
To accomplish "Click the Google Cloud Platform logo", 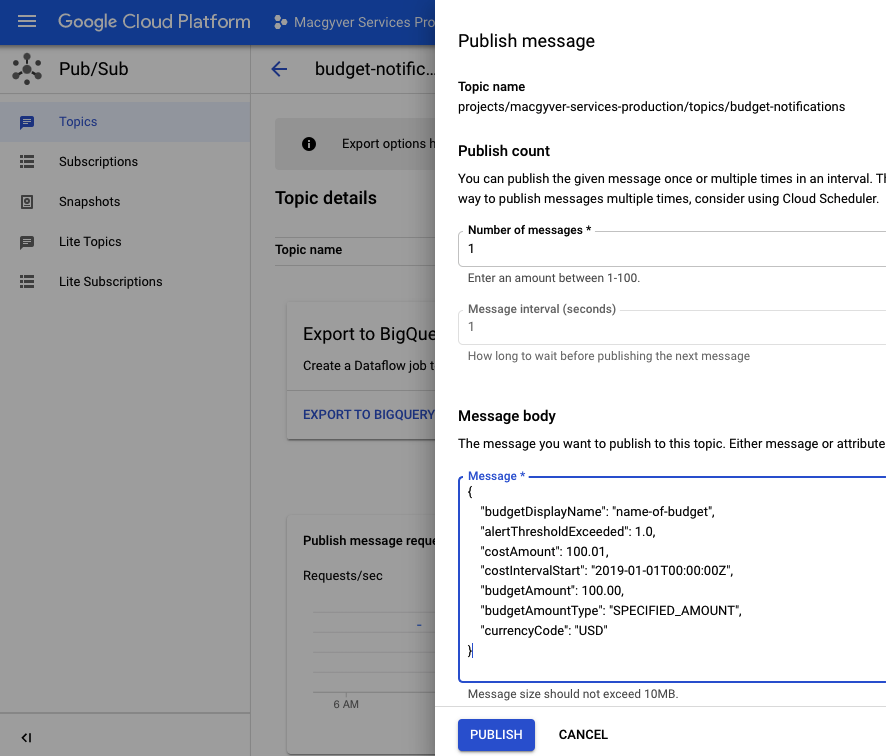I will (x=154, y=21).
